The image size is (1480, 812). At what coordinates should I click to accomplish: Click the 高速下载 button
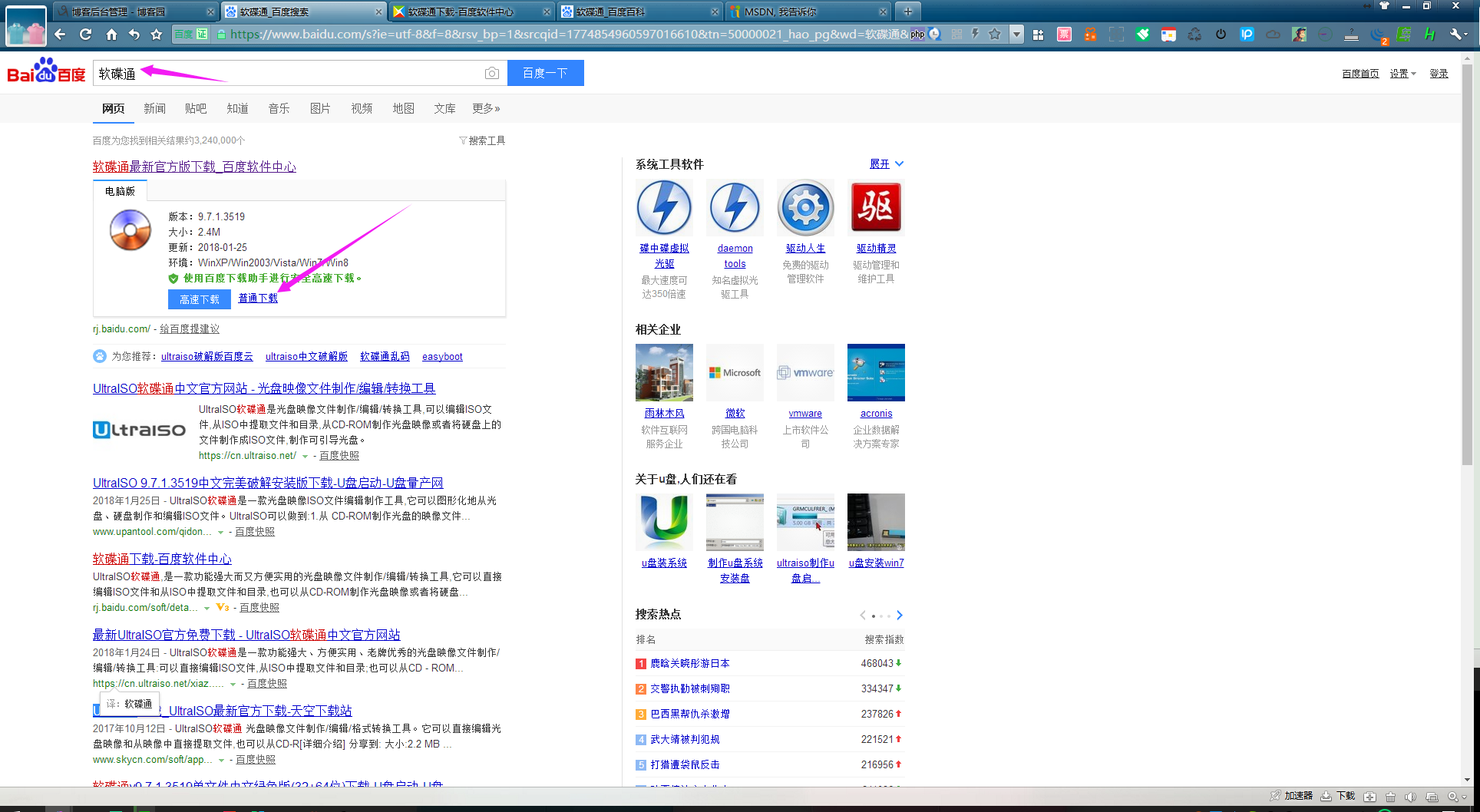click(x=199, y=299)
